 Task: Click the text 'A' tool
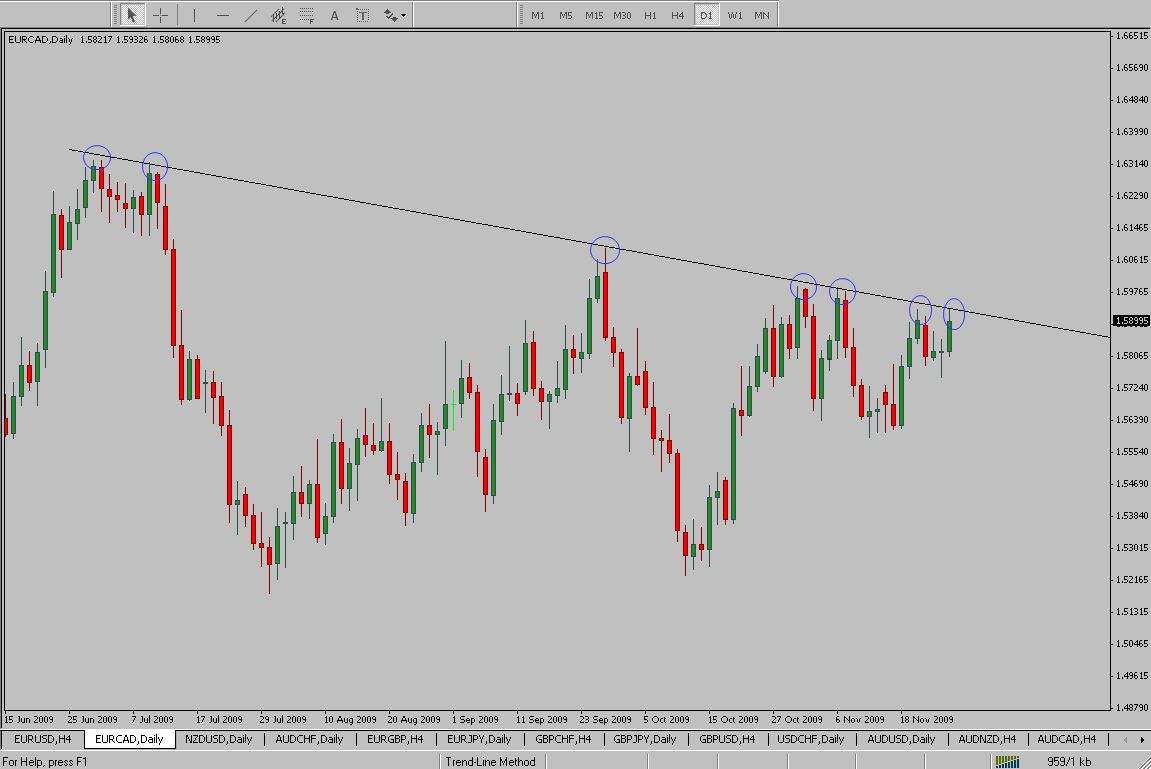click(x=334, y=15)
